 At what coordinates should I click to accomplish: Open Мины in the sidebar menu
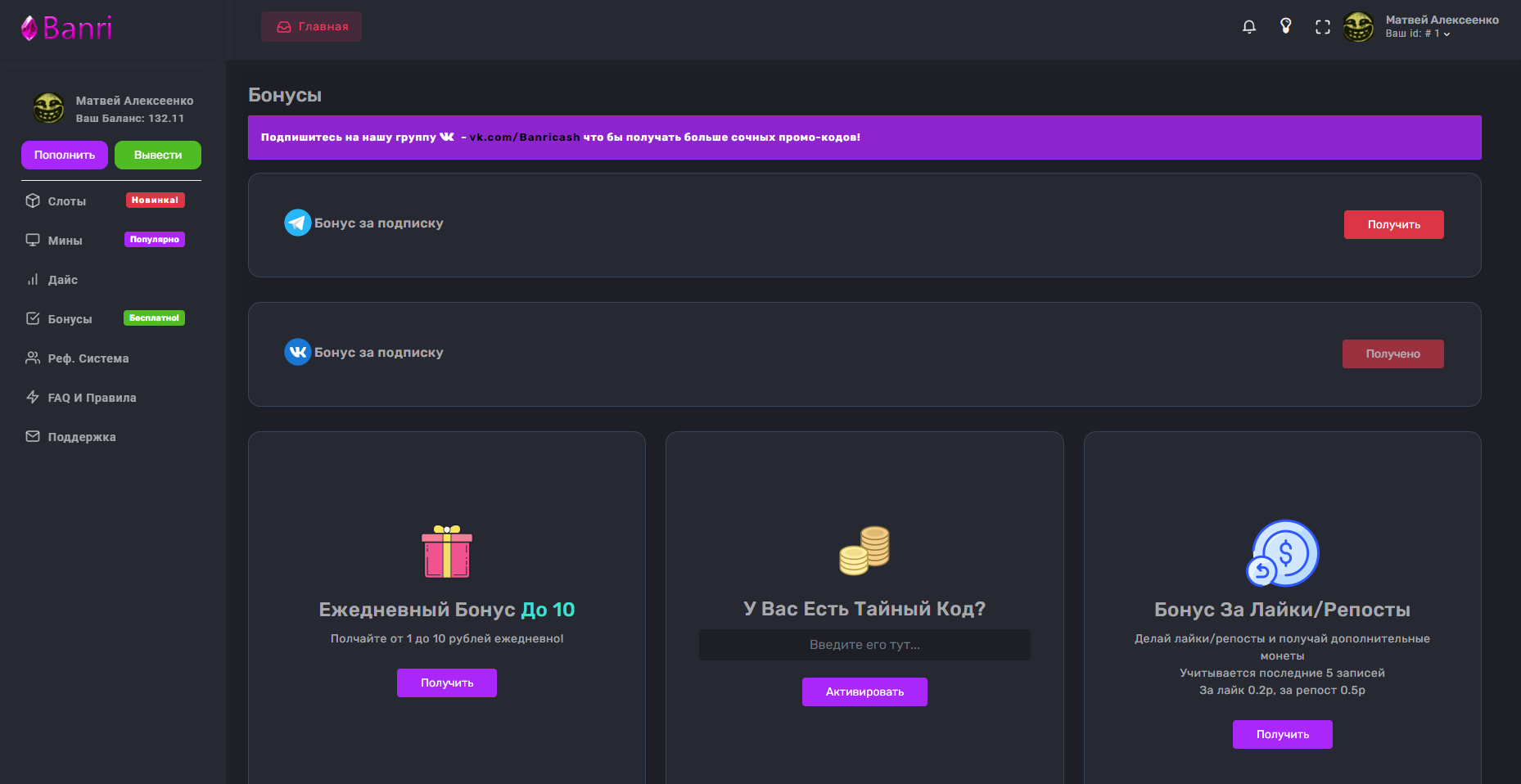(x=65, y=241)
